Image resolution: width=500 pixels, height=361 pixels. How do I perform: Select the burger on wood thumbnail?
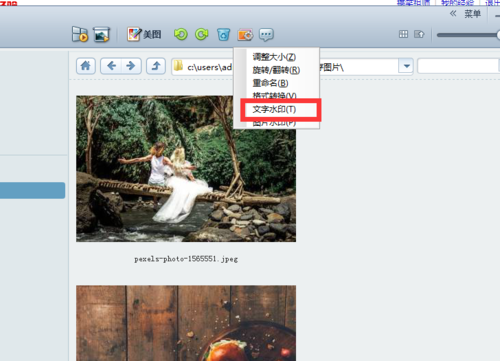[186, 323]
